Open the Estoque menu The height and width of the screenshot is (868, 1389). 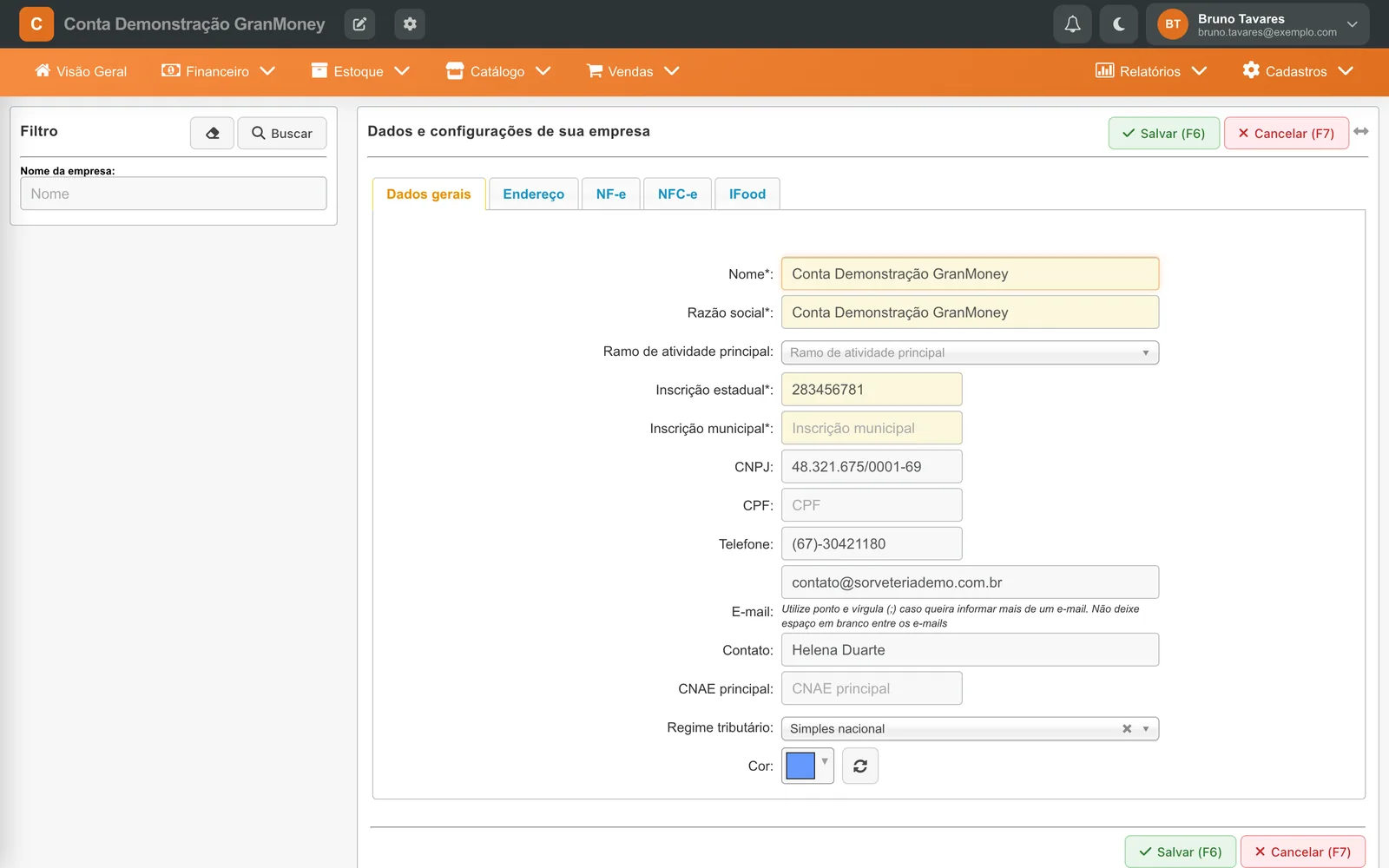click(359, 71)
